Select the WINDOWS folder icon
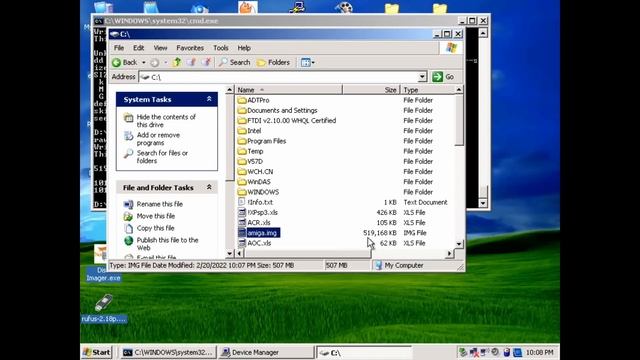Image resolution: width=640 pixels, height=360 pixels. point(242,192)
